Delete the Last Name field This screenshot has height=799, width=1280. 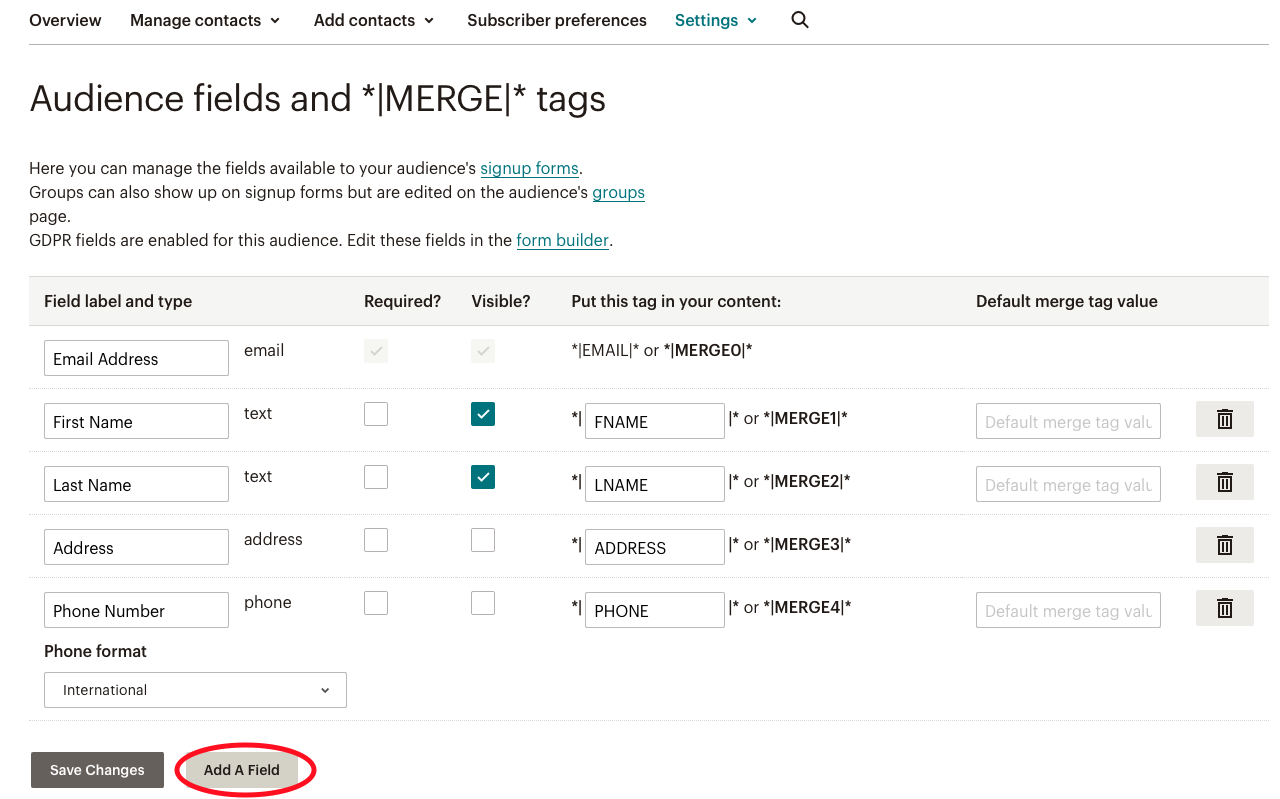tap(1224, 483)
